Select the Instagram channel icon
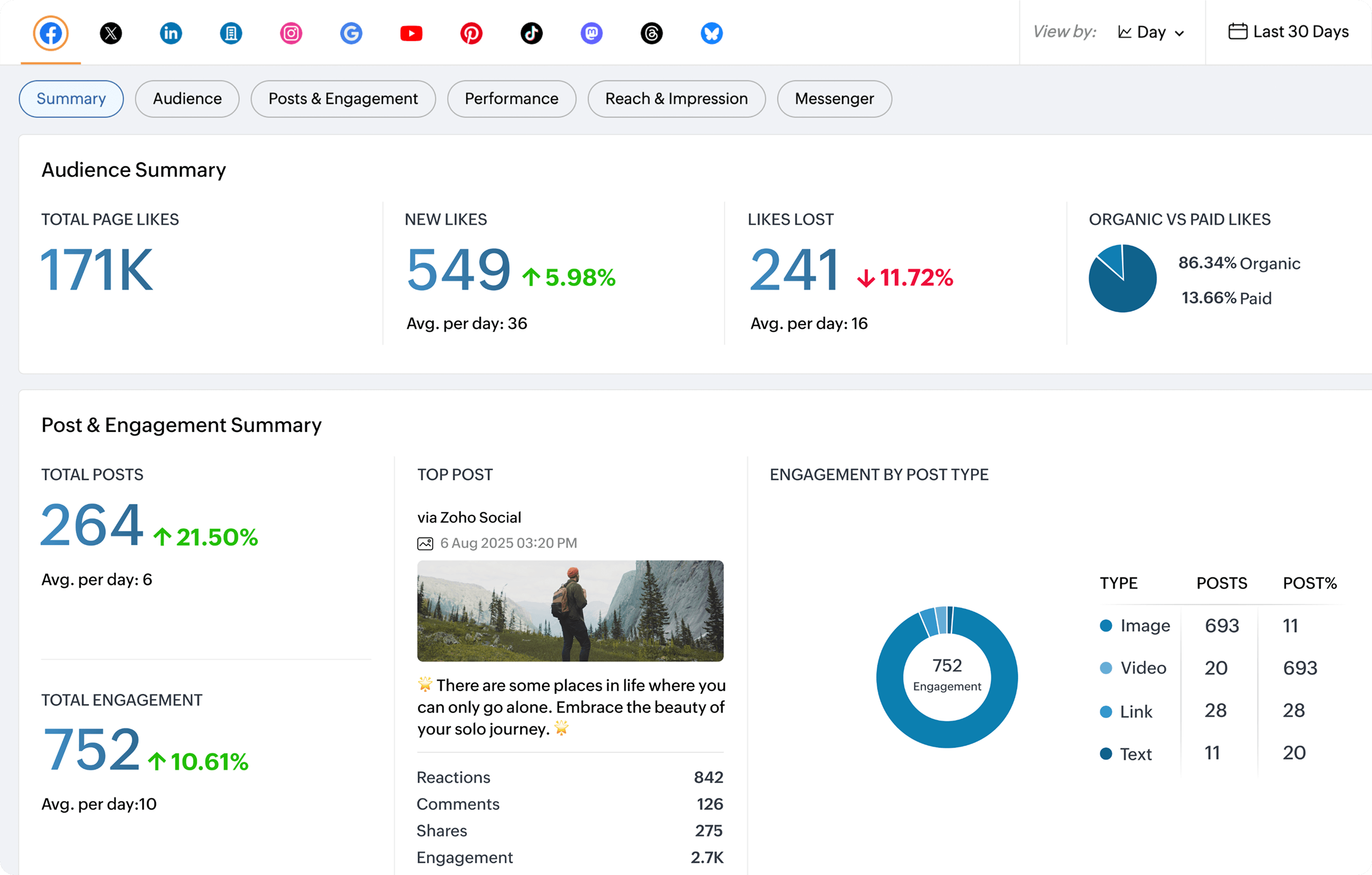The height and width of the screenshot is (875, 1372). coord(291,33)
